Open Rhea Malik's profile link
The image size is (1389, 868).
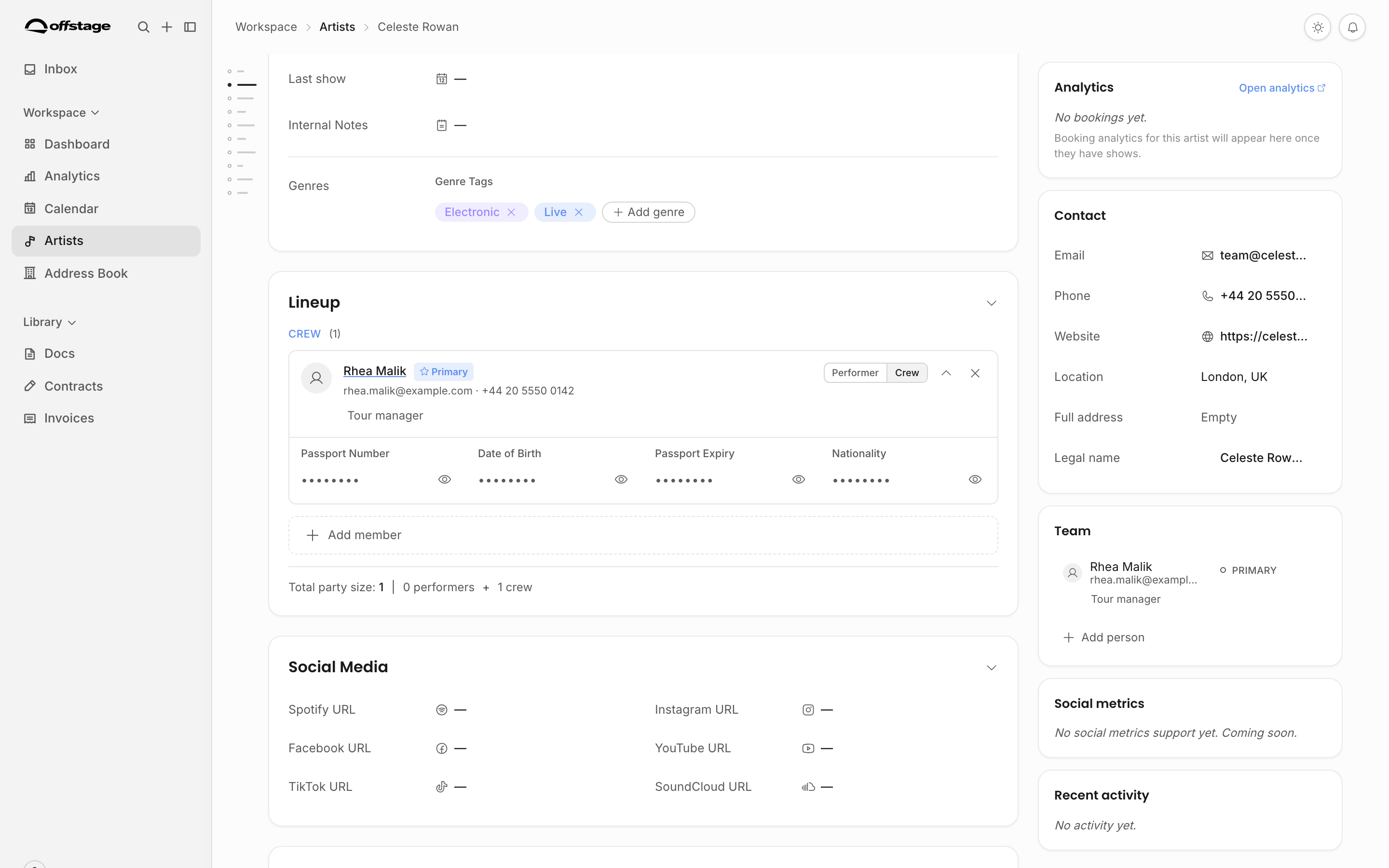[x=374, y=371]
